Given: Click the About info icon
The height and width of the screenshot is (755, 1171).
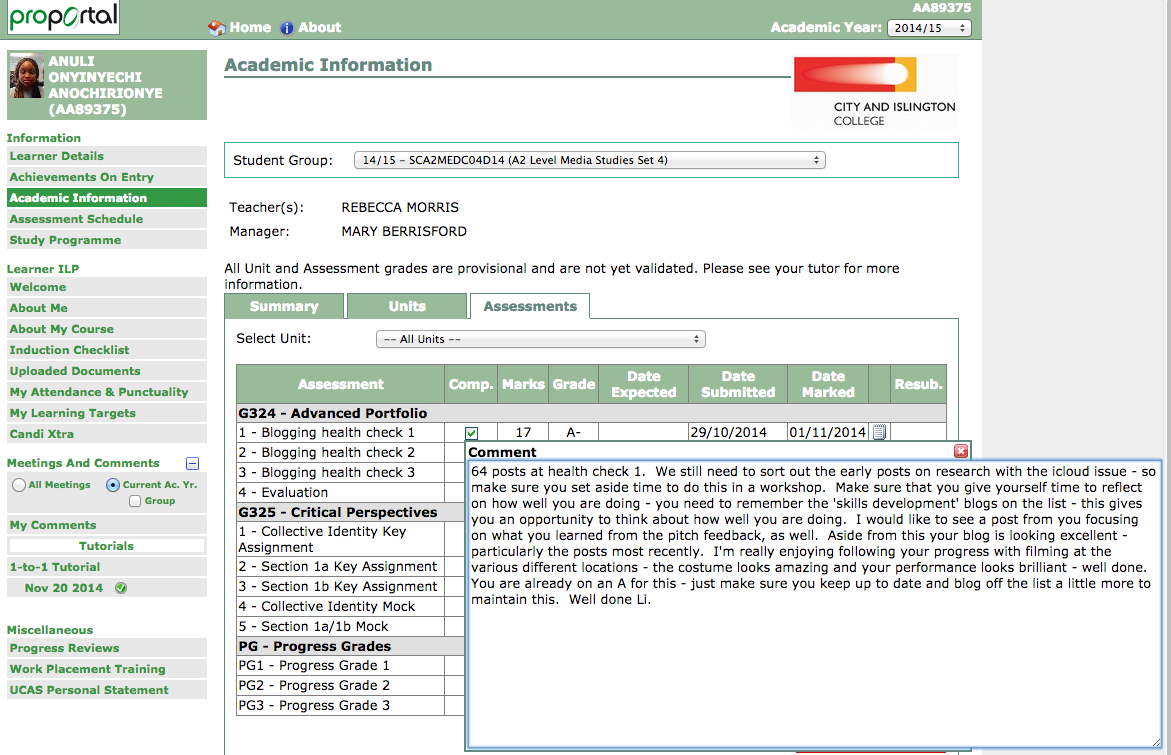Looking at the screenshot, I should click(287, 28).
